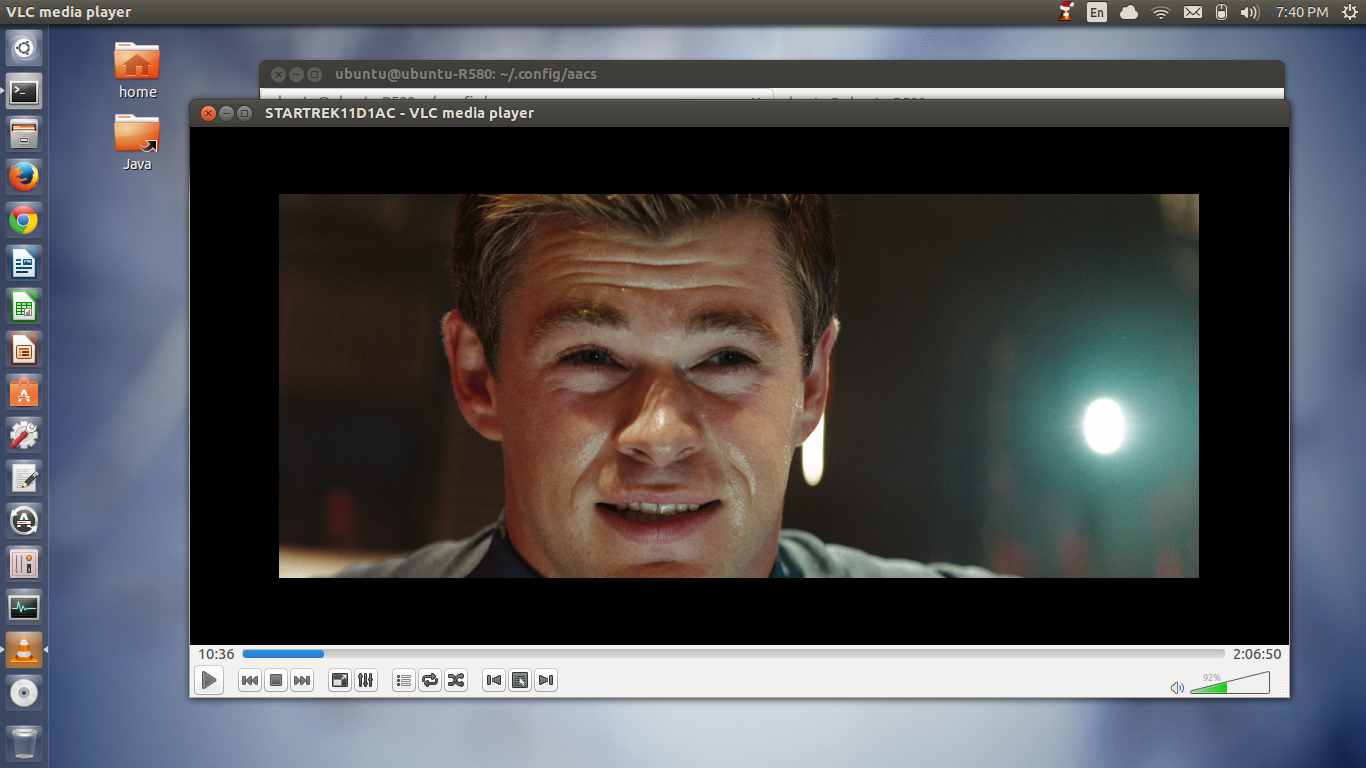Open the home folder on desktop

tap(137, 70)
